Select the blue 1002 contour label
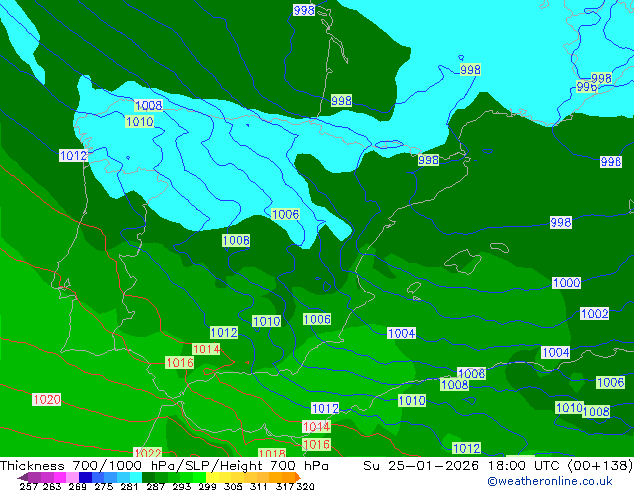 coord(594,313)
